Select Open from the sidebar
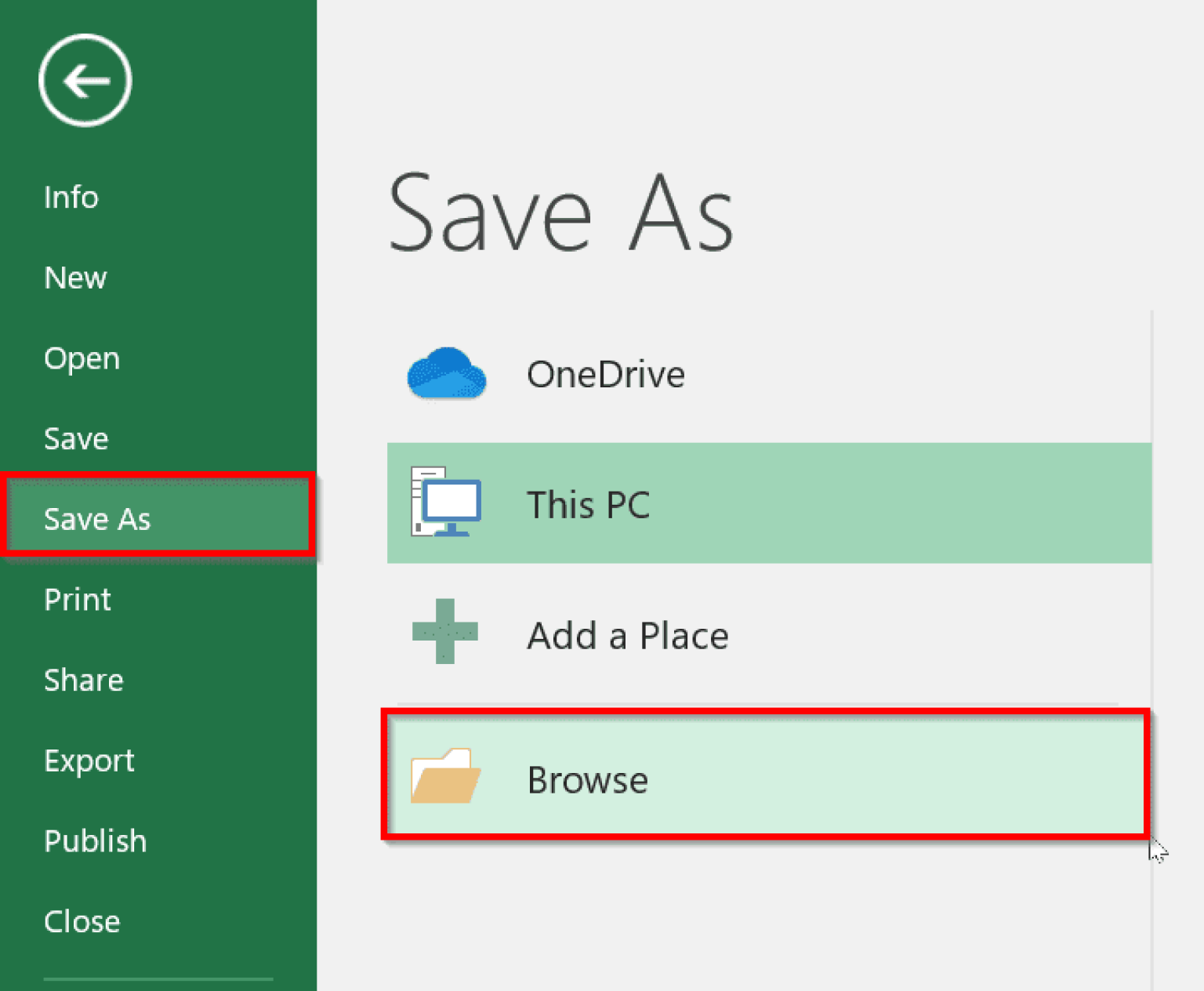Viewport: 1204px width, 991px height. click(82, 358)
